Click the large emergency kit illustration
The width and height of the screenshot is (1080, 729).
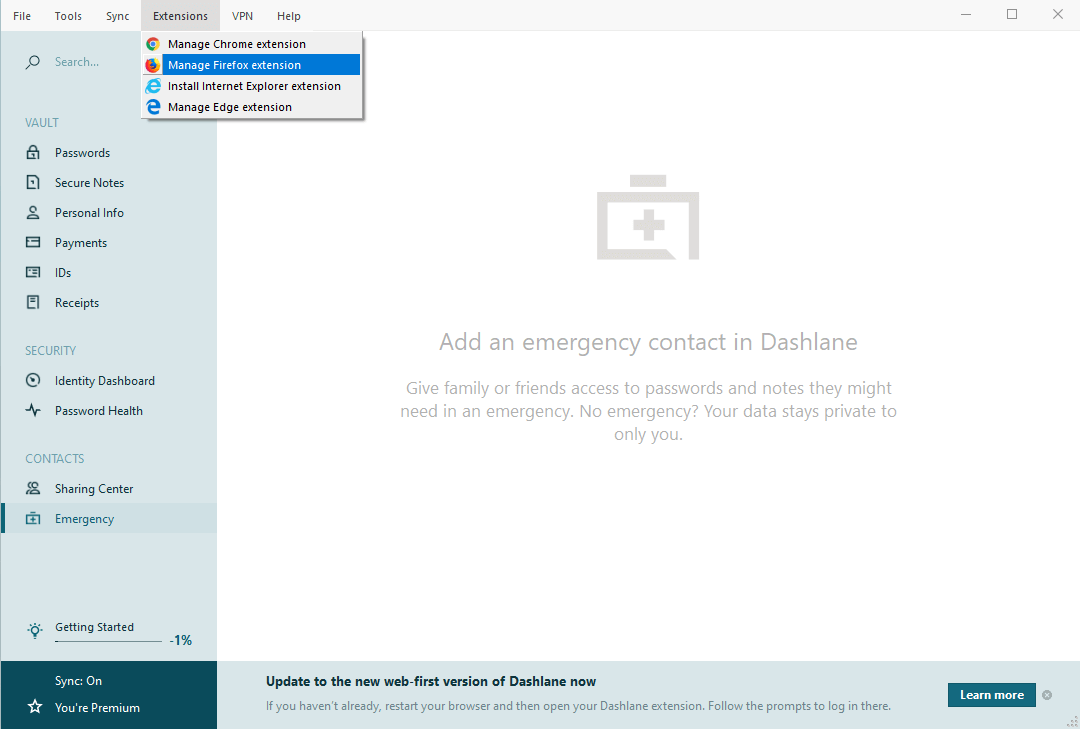click(x=647, y=217)
